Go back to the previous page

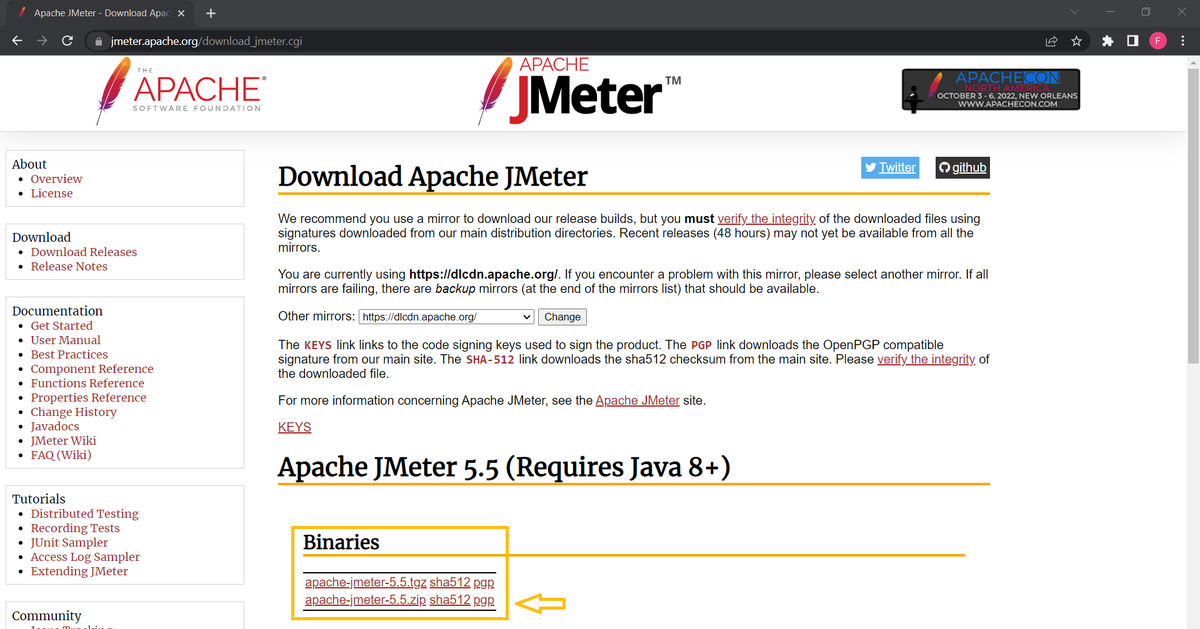coord(16,42)
